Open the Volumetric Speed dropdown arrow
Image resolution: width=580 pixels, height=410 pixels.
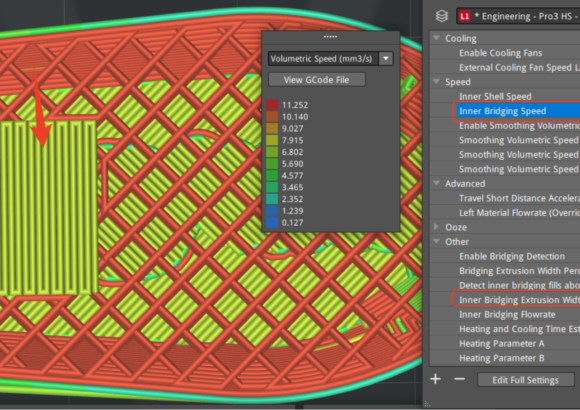(x=386, y=58)
